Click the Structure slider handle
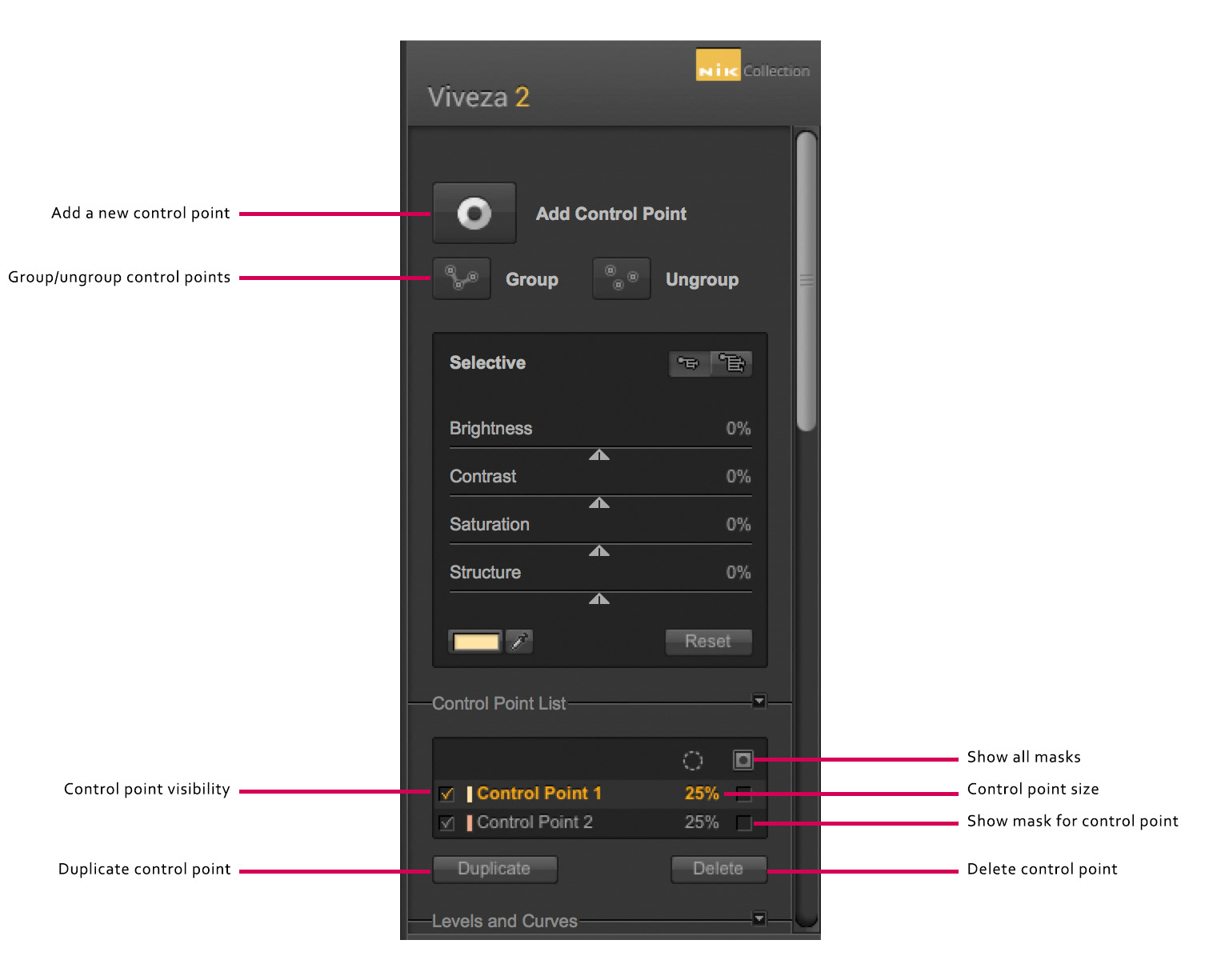 point(599,598)
